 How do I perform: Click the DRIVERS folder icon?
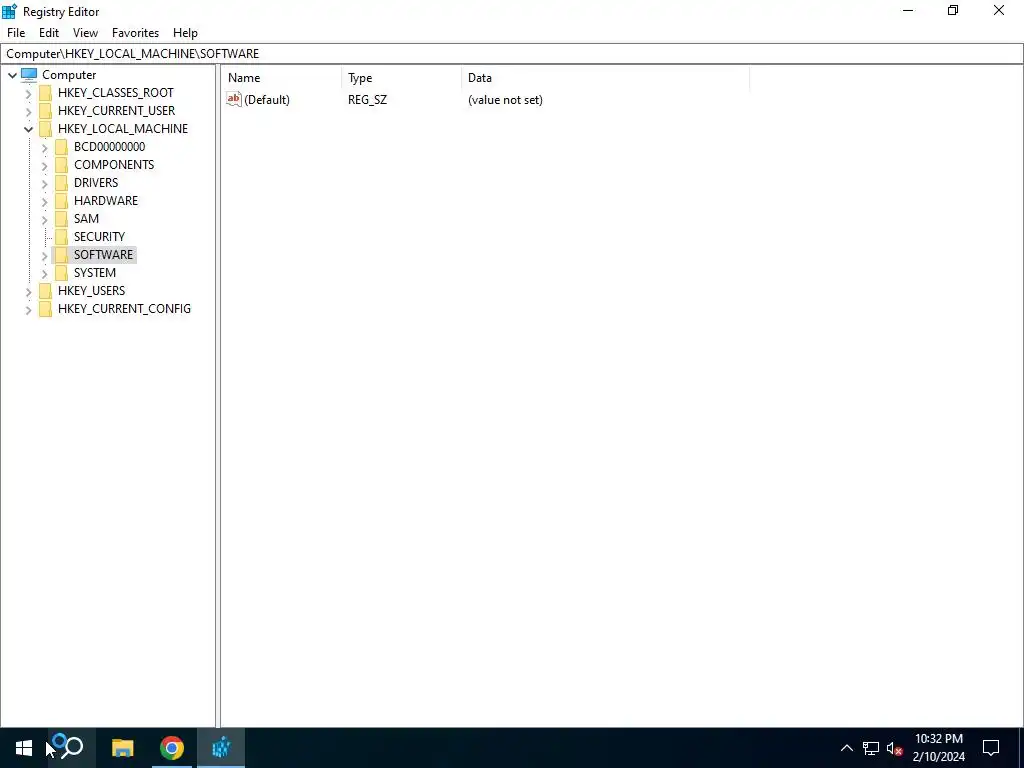coord(61,182)
